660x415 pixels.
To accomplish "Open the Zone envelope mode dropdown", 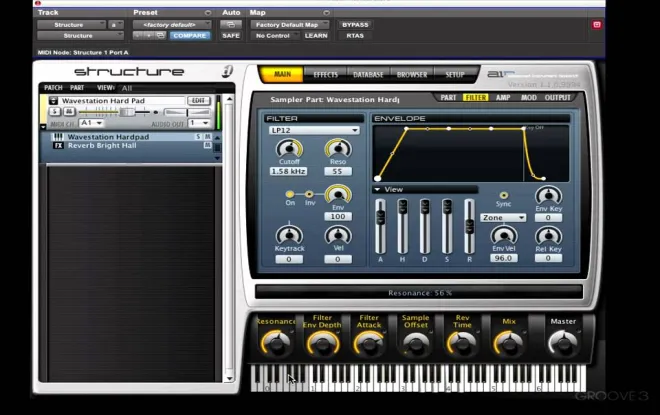I will (503, 218).
